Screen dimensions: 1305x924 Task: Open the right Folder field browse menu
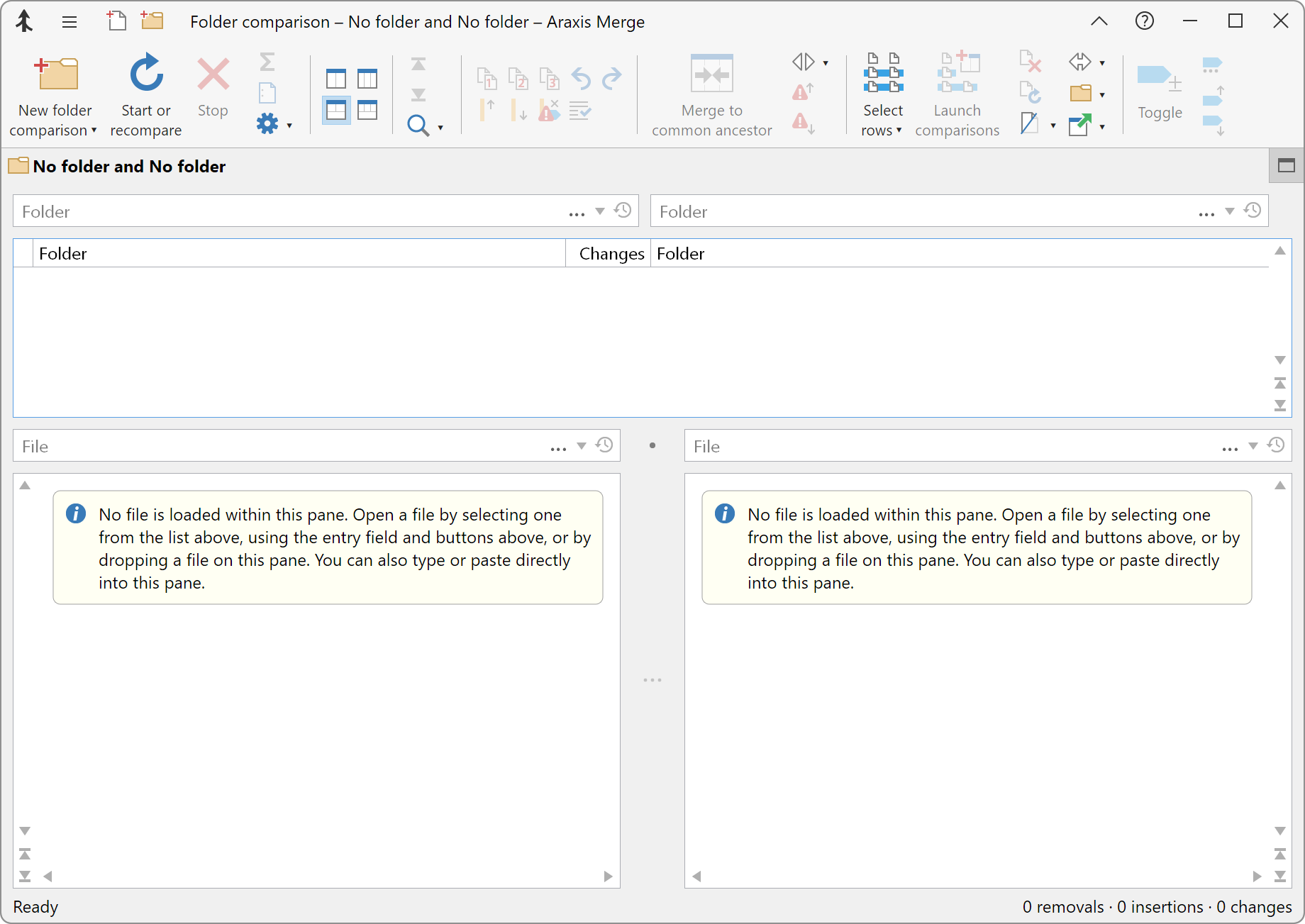pos(1207,211)
